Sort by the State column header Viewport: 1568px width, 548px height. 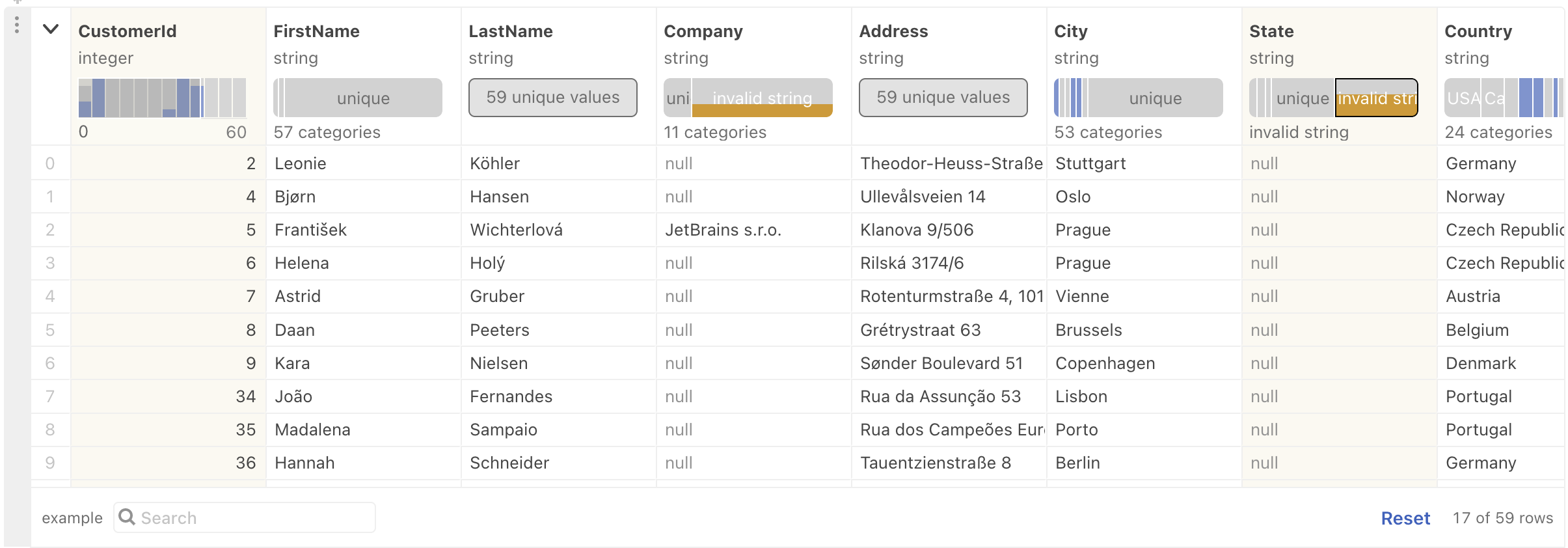[x=1271, y=31]
